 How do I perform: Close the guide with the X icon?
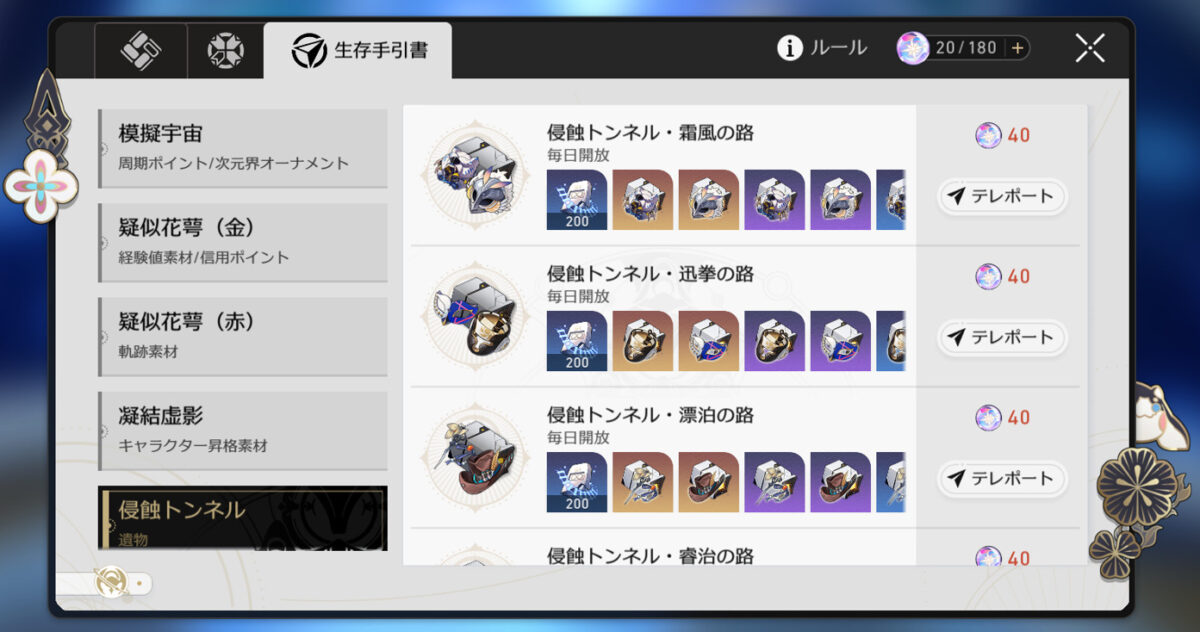(x=1090, y=48)
